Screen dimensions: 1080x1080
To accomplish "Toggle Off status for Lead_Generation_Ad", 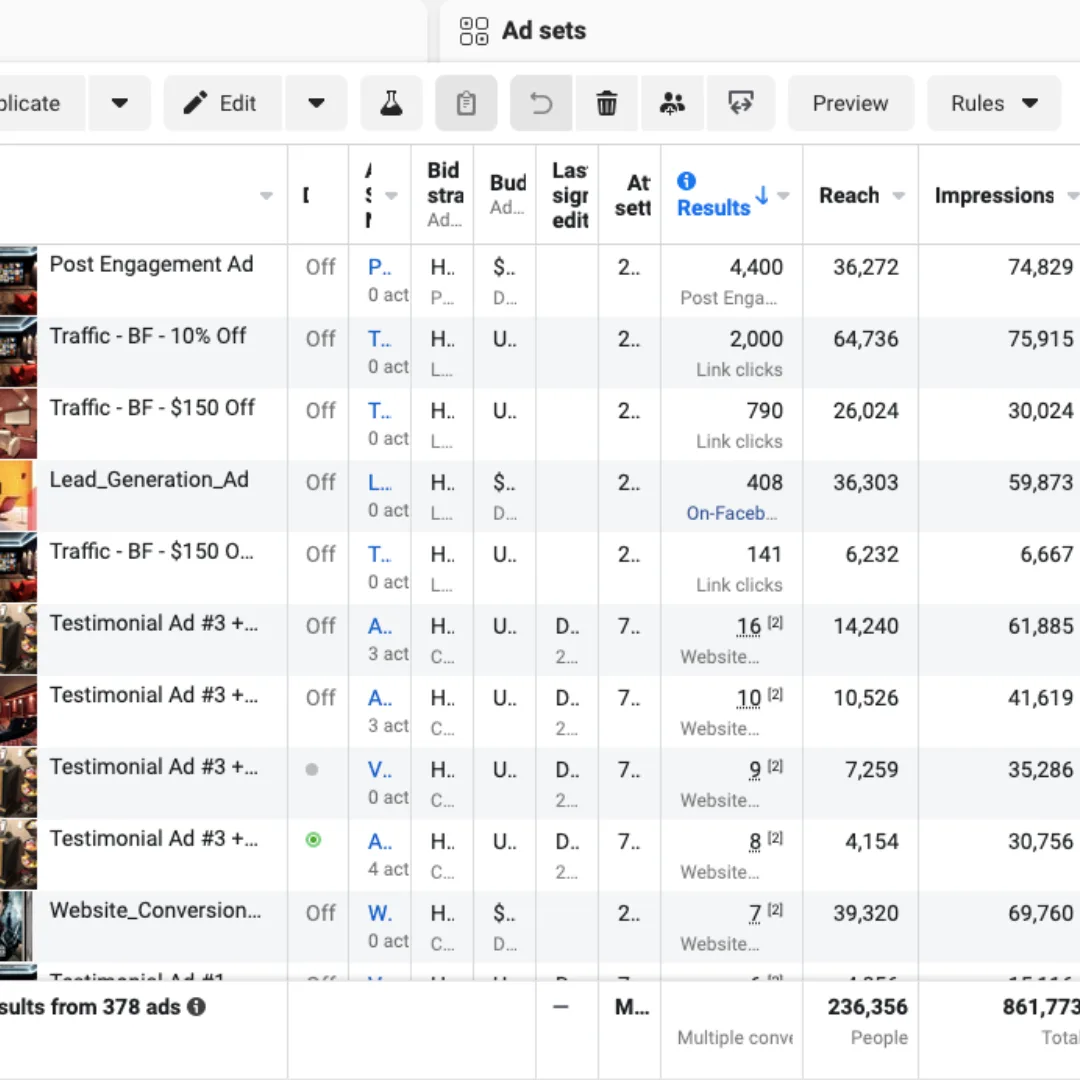I will 320,482.
